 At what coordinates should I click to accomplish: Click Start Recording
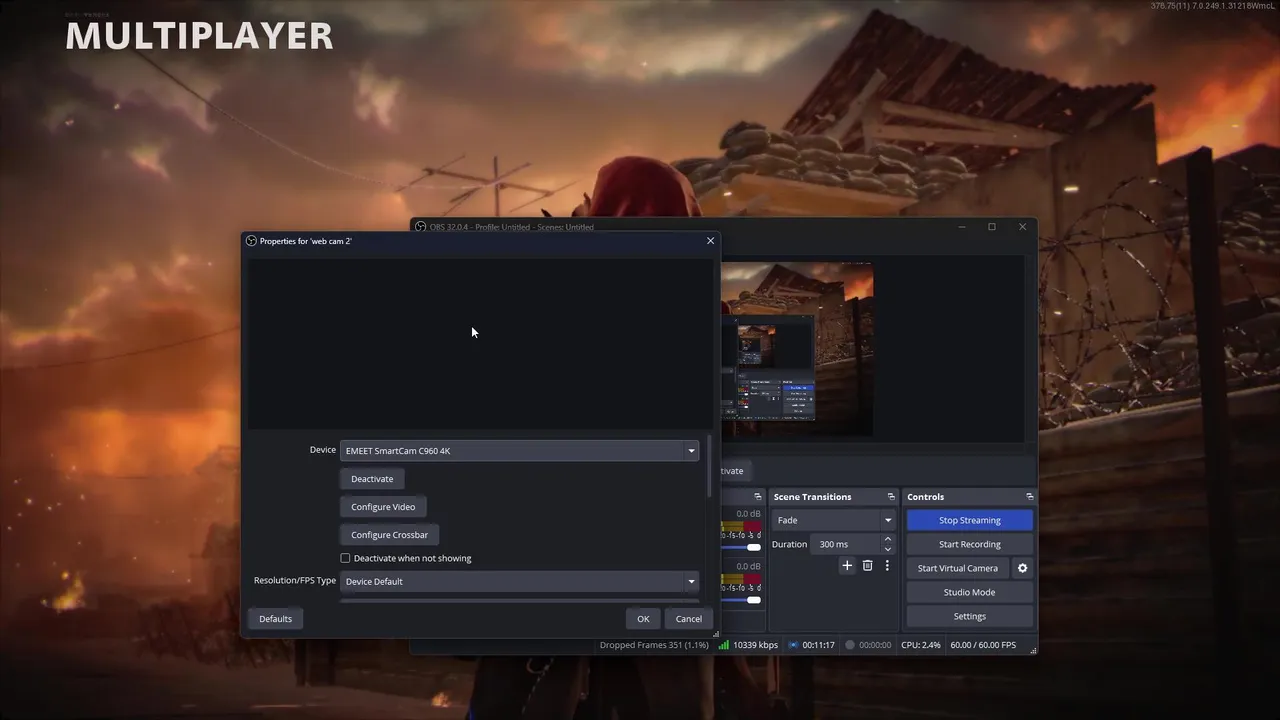(x=969, y=544)
